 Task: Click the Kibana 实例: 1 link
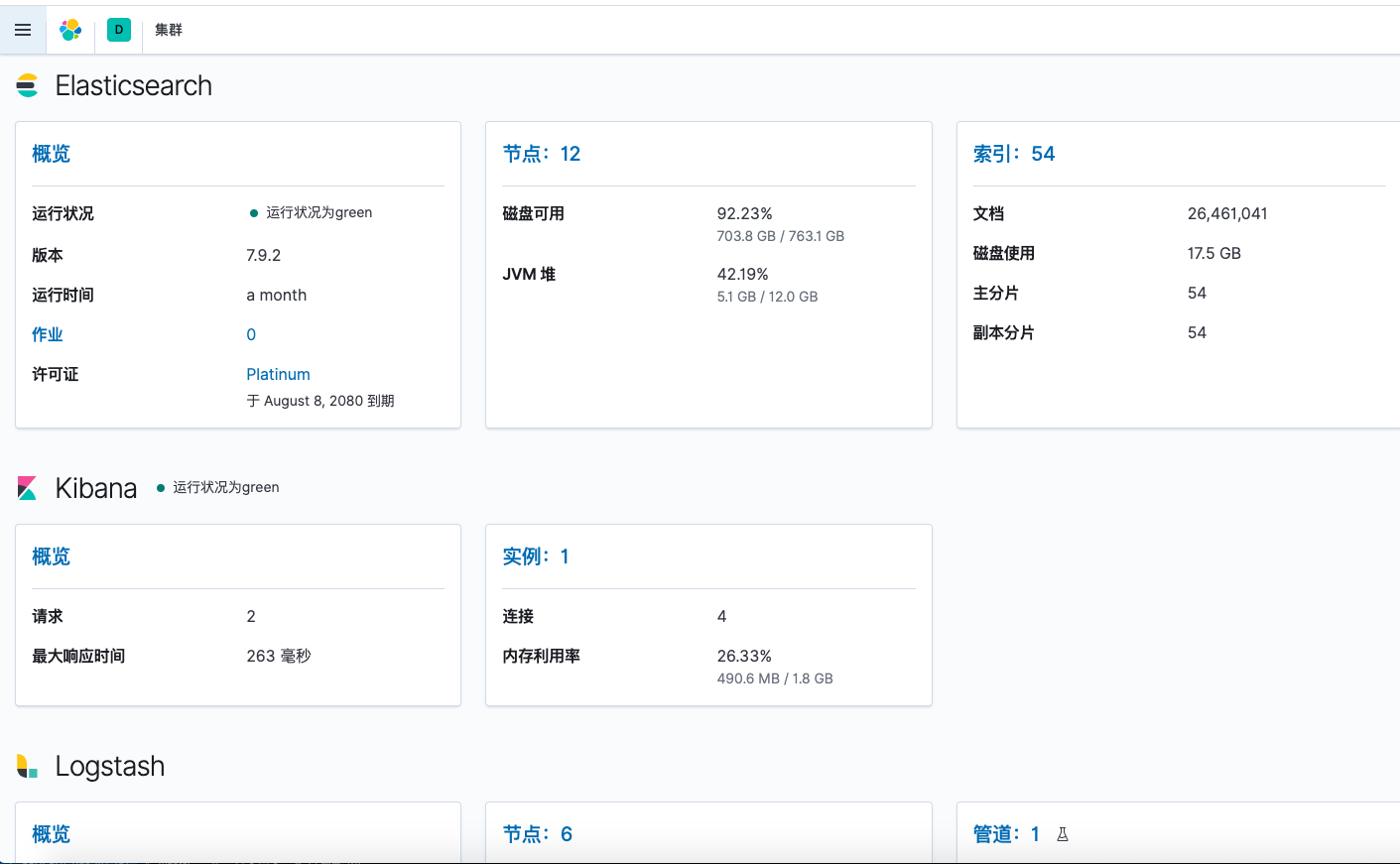click(535, 555)
